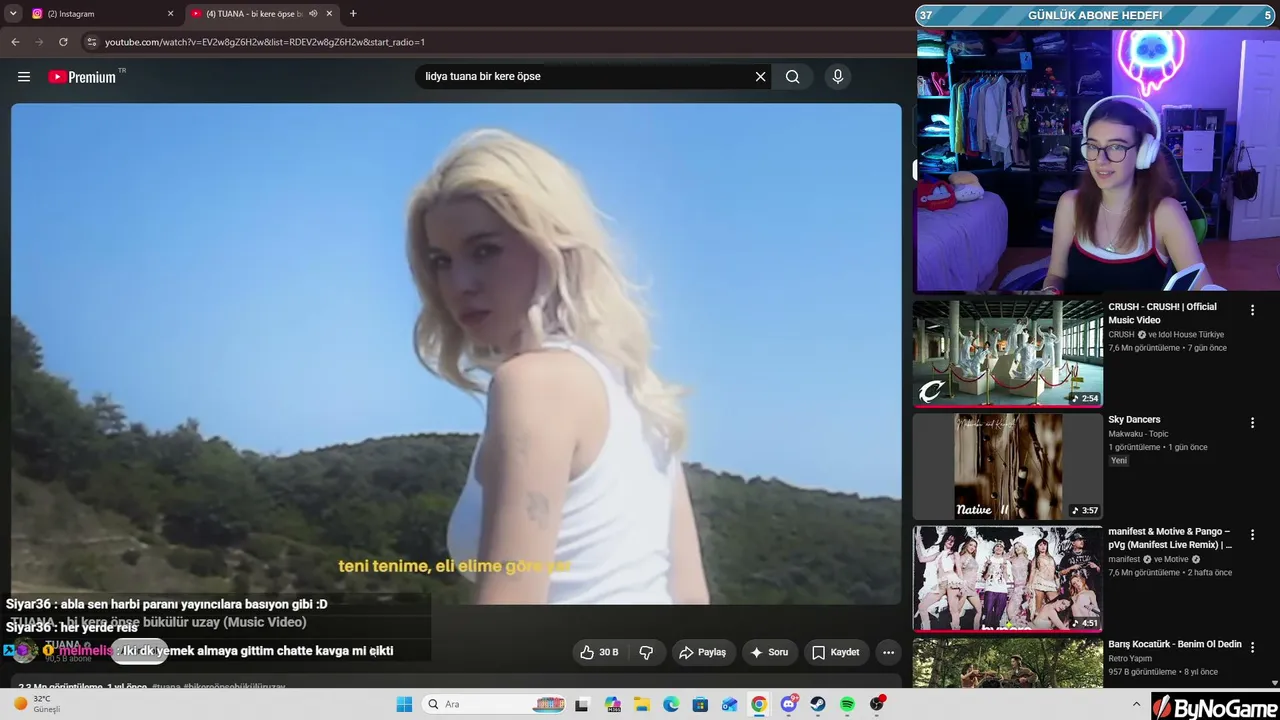The image size is (1280, 720).
Task: Open more actions below the video
Action: 888,652
